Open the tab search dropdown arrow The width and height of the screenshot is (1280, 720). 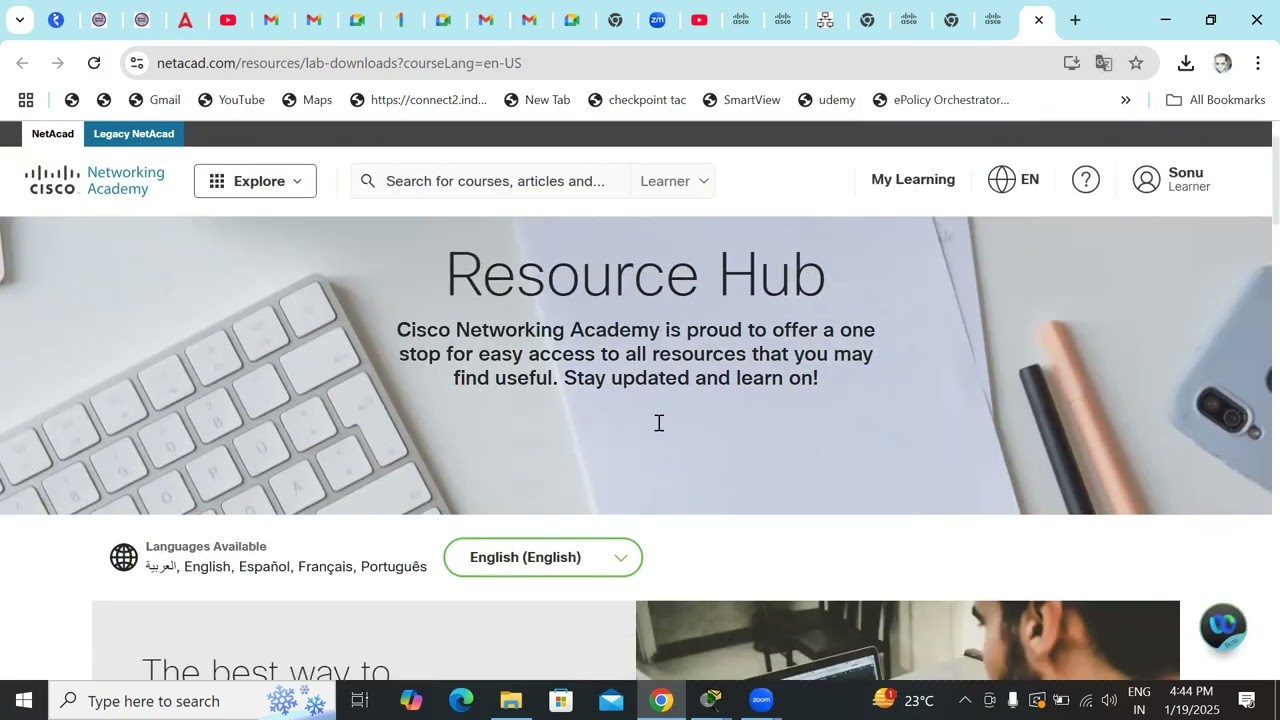pos(19,20)
